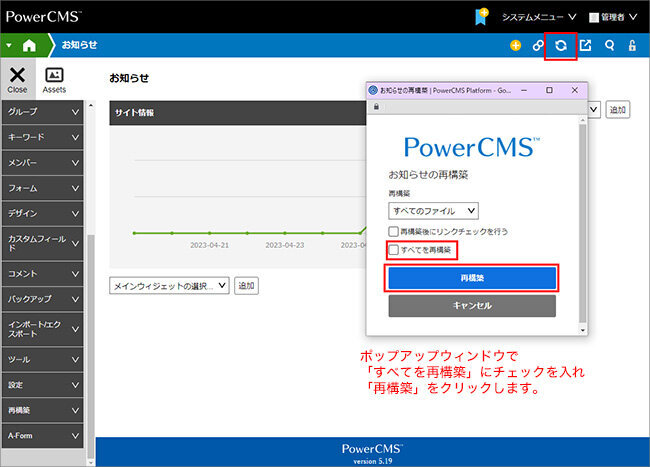Open the external view site icon

coord(585,45)
